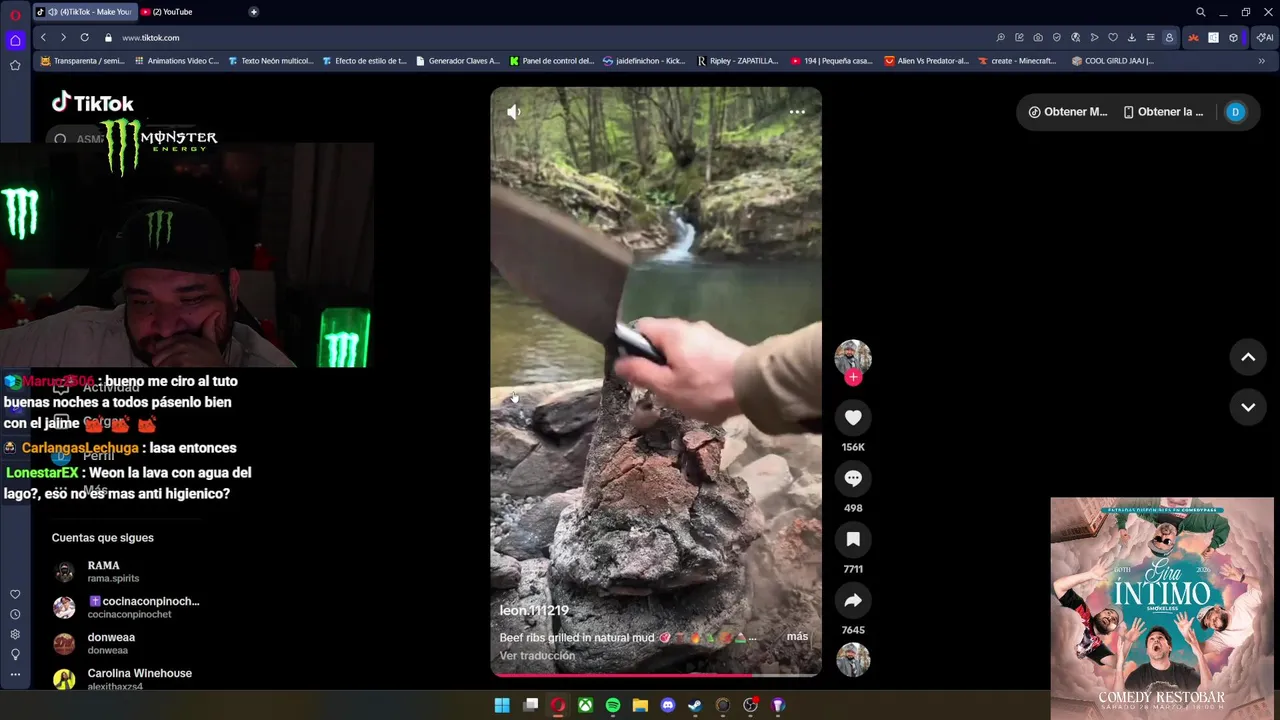Open 'Transparenta / semi...' bookmark
The height and width of the screenshot is (720, 1280).
point(82,61)
